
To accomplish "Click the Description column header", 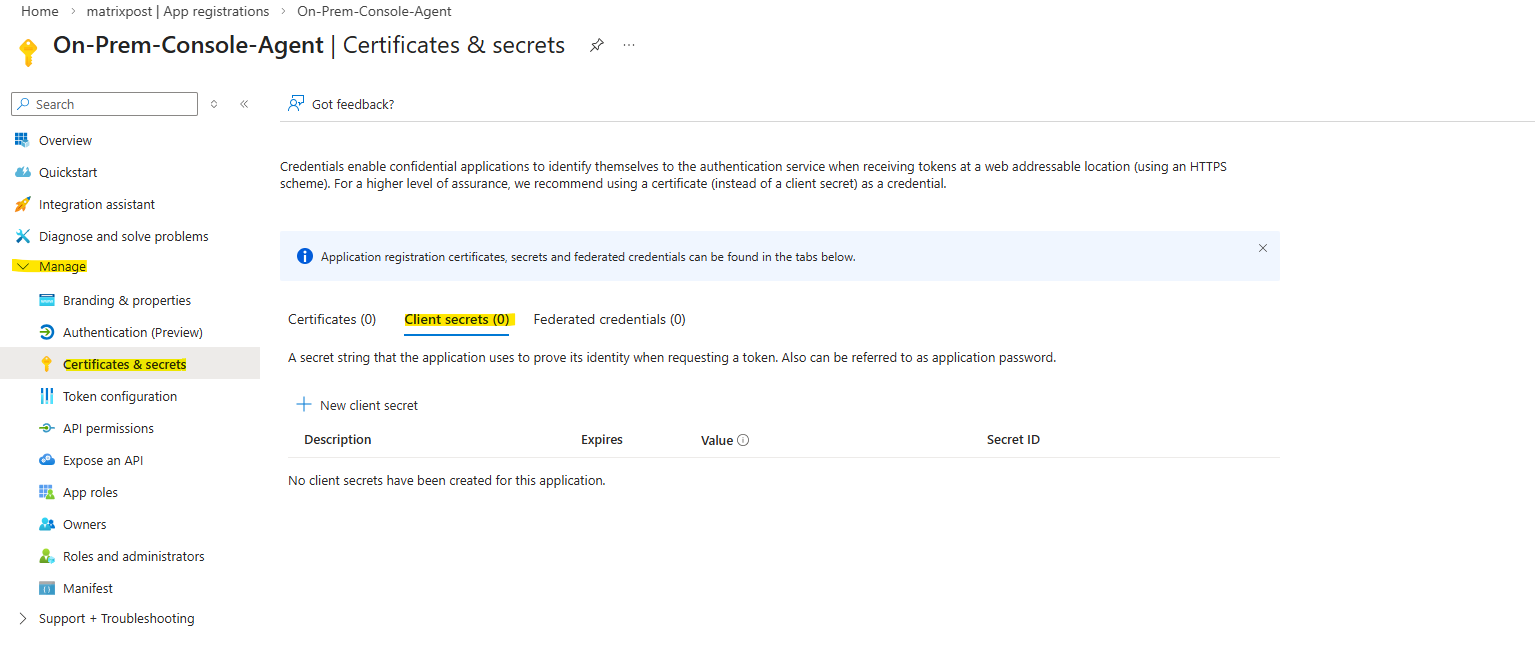I will pyautogui.click(x=338, y=440).
